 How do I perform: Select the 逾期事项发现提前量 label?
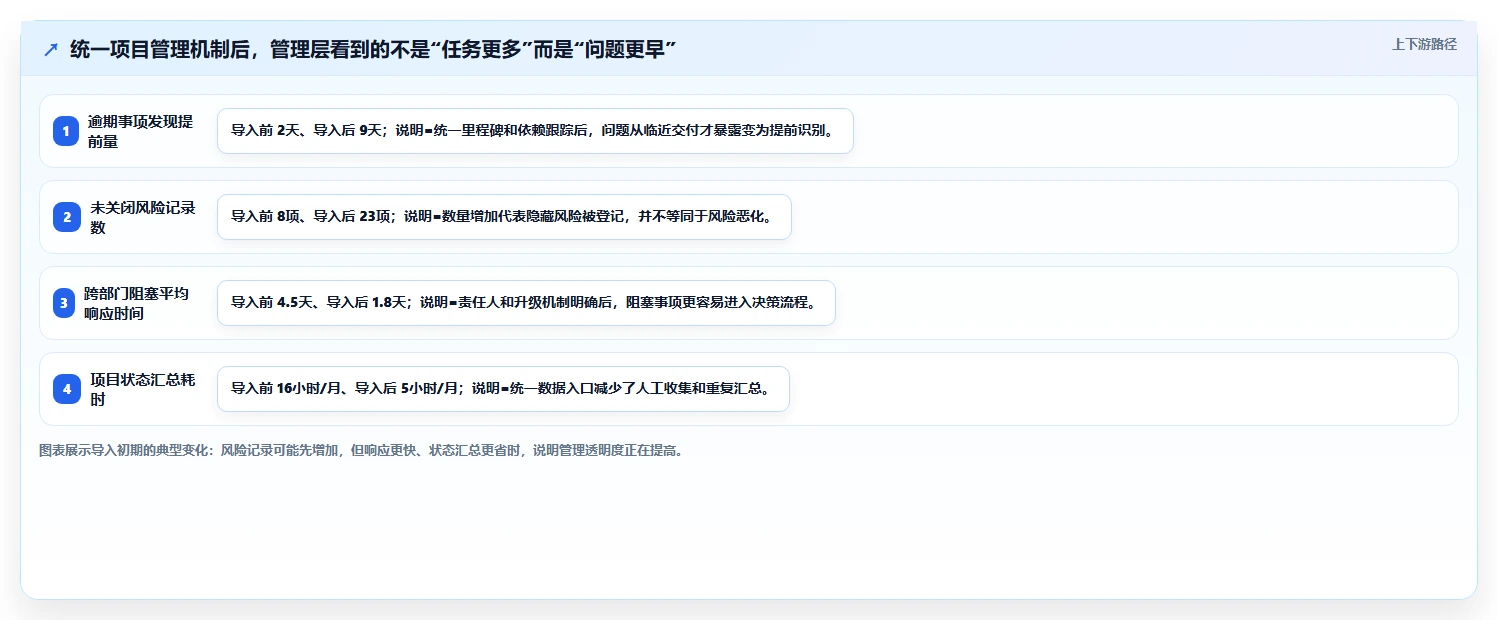click(140, 131)
